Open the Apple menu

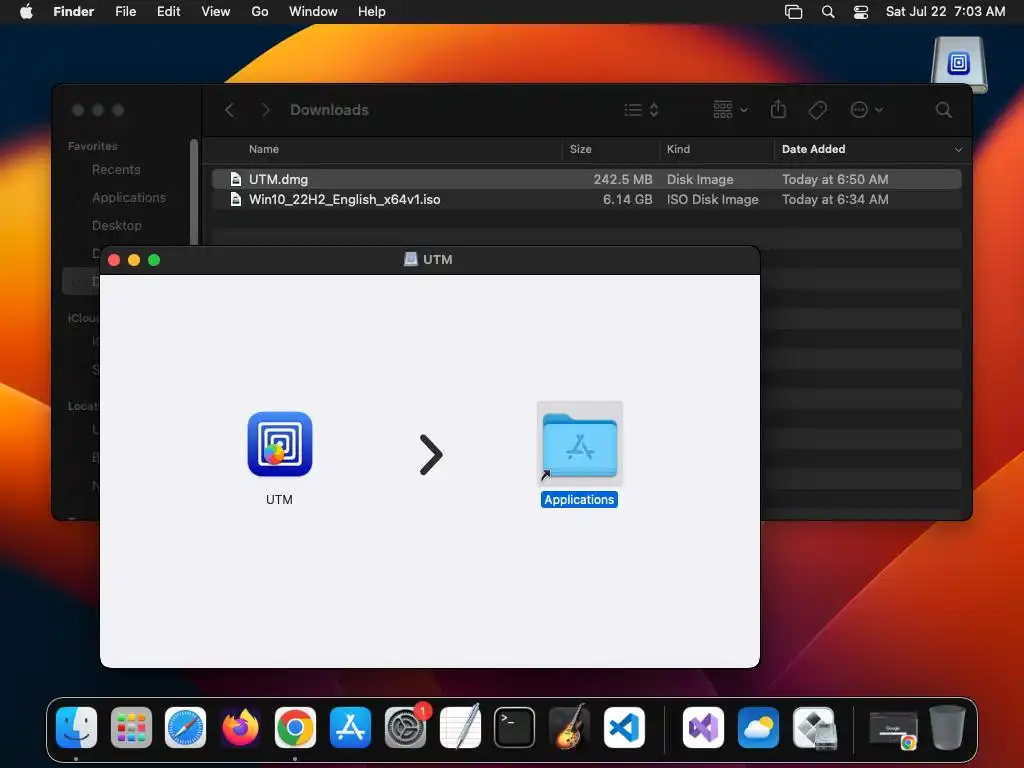tap(26, 11)
